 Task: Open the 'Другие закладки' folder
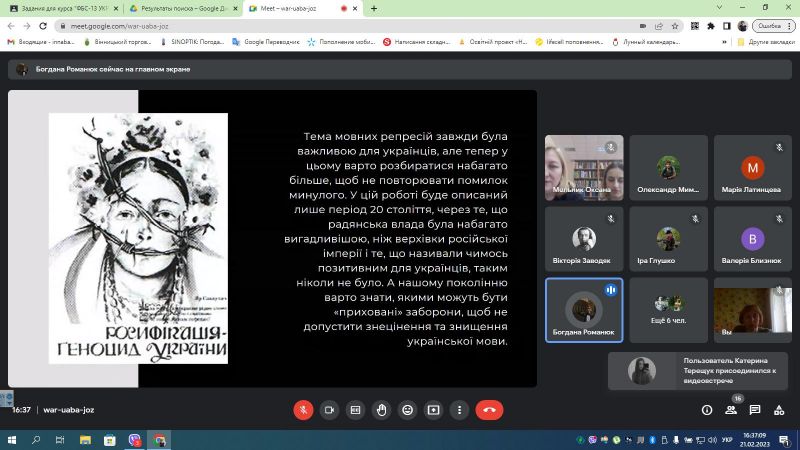[x=766, y=42]
